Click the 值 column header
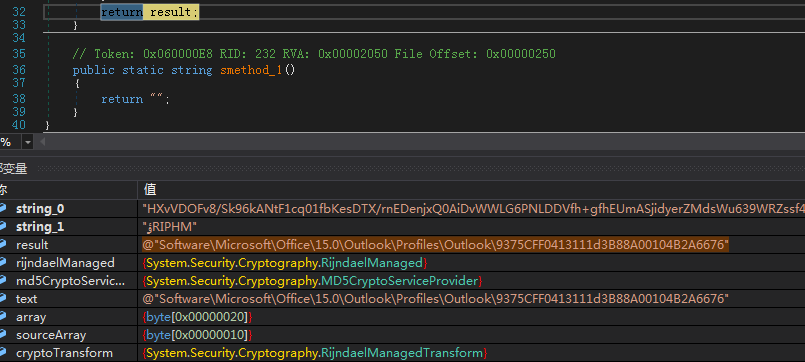This screenshot has width=805, height=362. coord(150,190)
